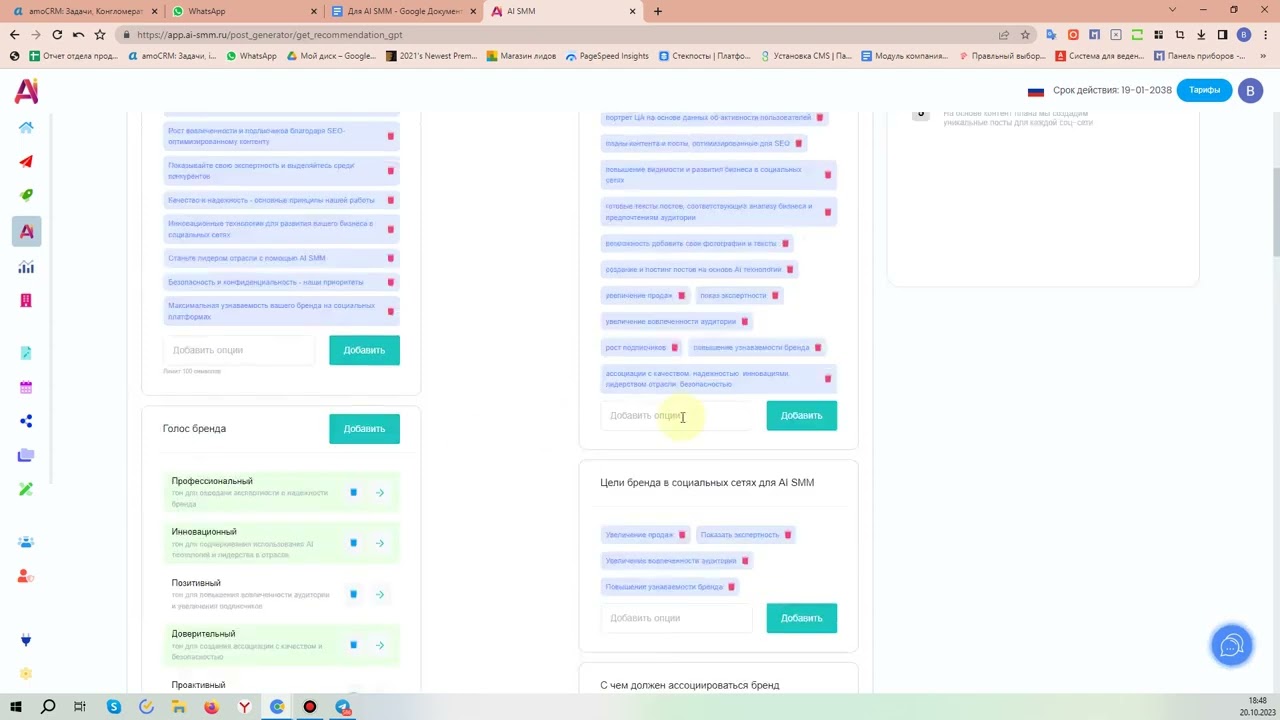
Task: Bookmark this page with the star icon
Action: pyautogui.click(x=1026, y=34)
